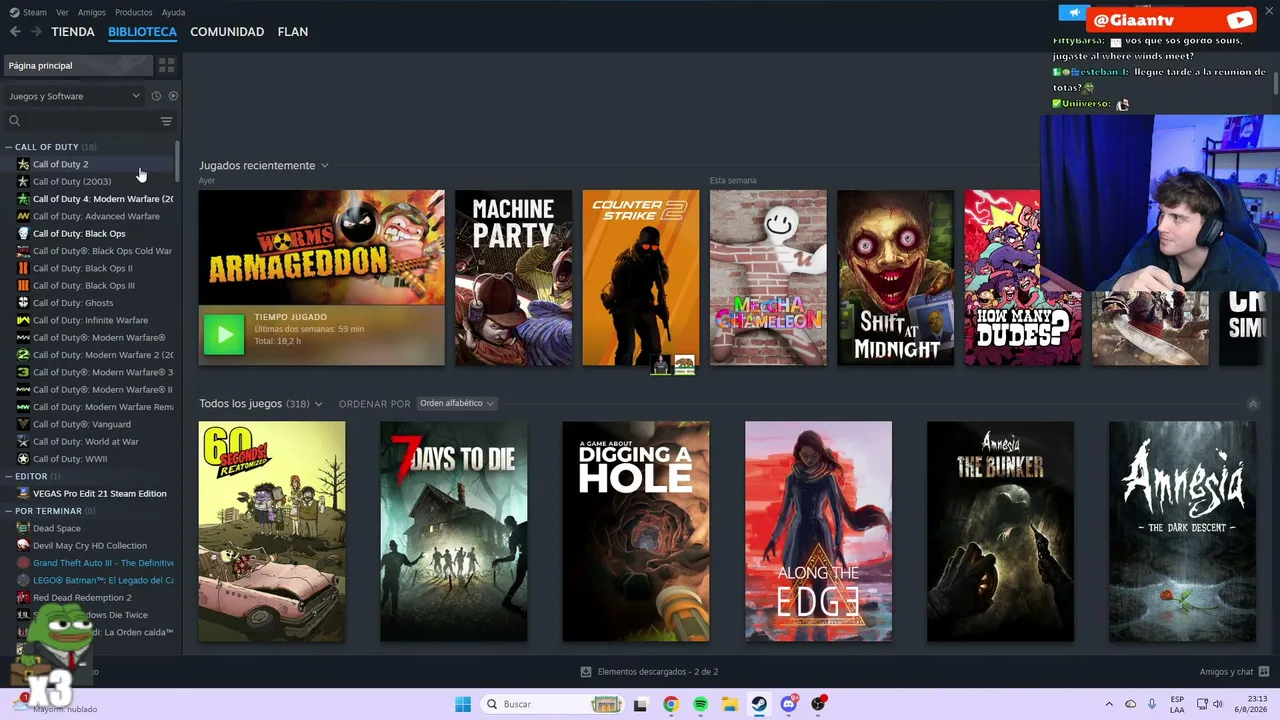The height and width of the screenshot is (720, 1280).
Task: Open volume control in system tray
Action: click(x=1218, y=704)
